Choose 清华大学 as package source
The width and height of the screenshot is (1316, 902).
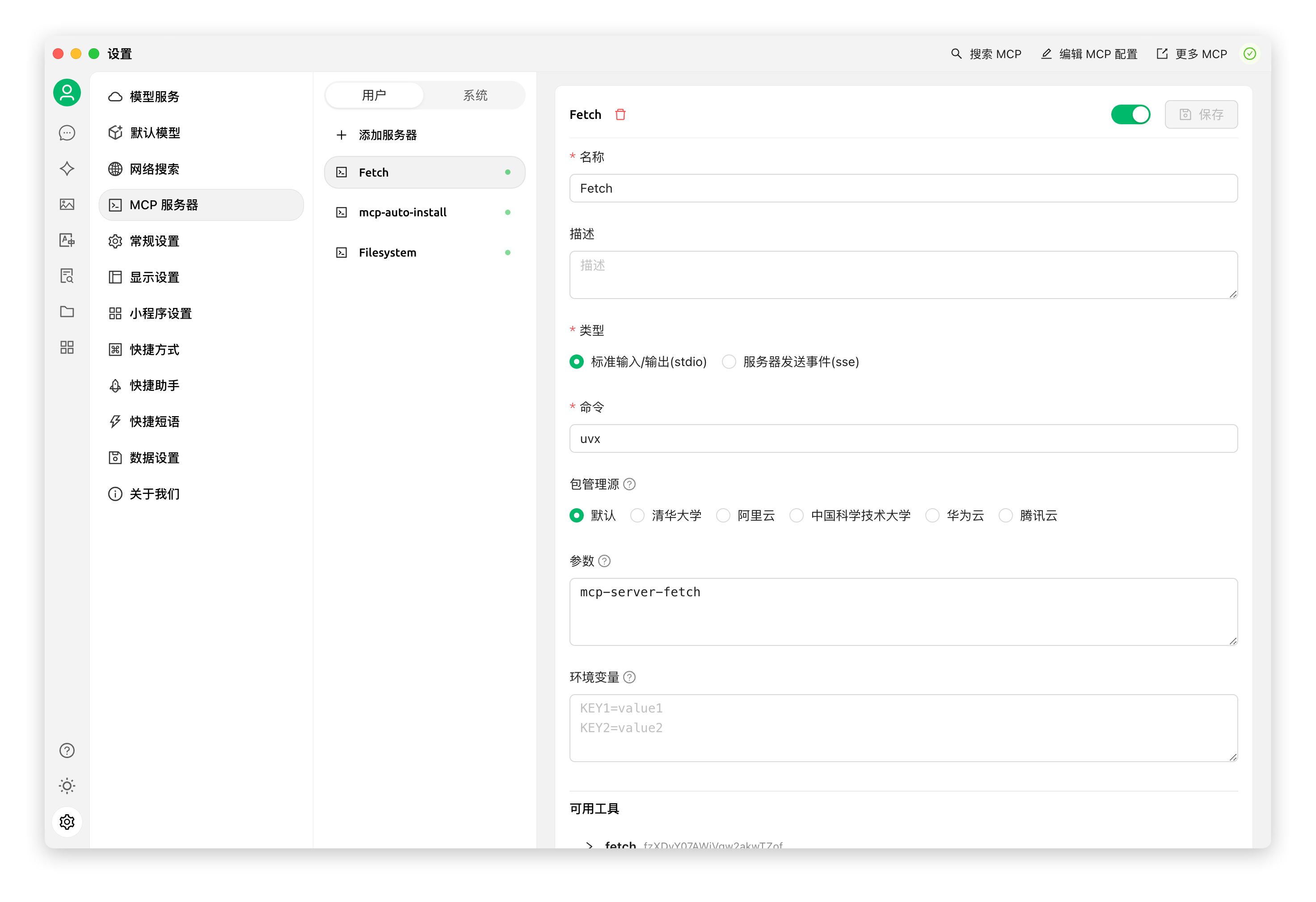[x=637, y=515]
